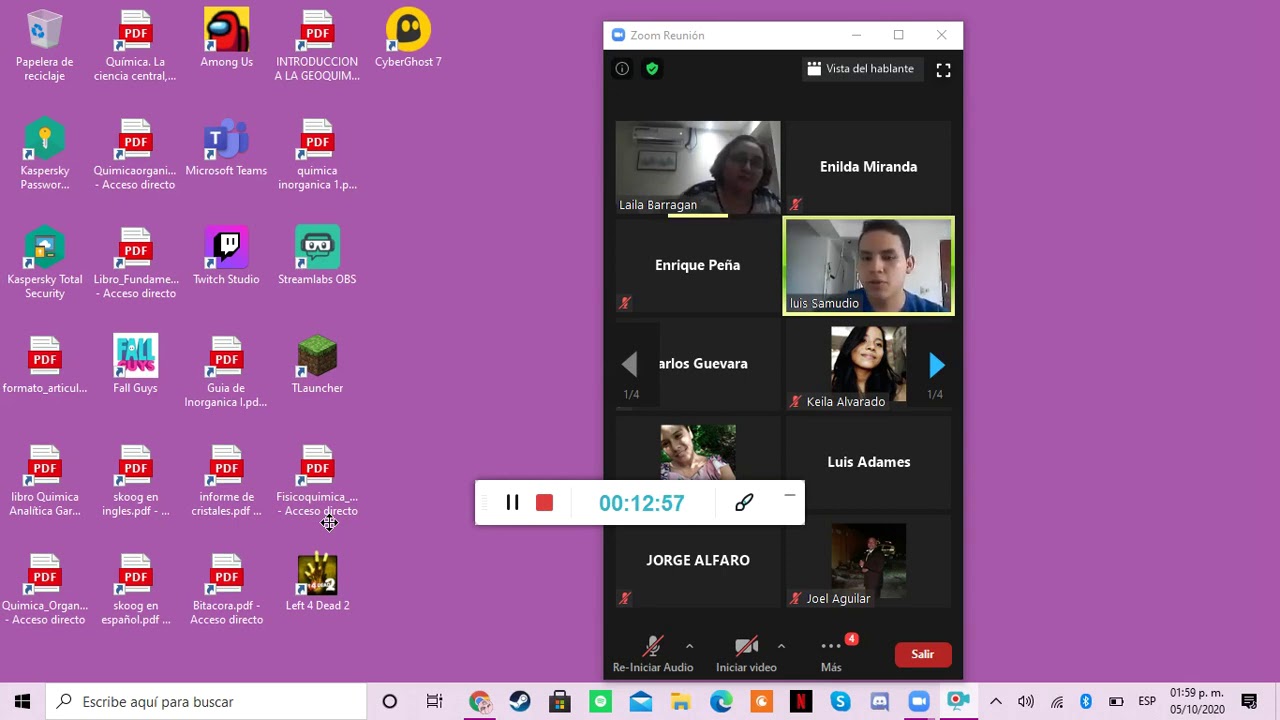Open the Among Us desktop shortcut

[227, 39]
